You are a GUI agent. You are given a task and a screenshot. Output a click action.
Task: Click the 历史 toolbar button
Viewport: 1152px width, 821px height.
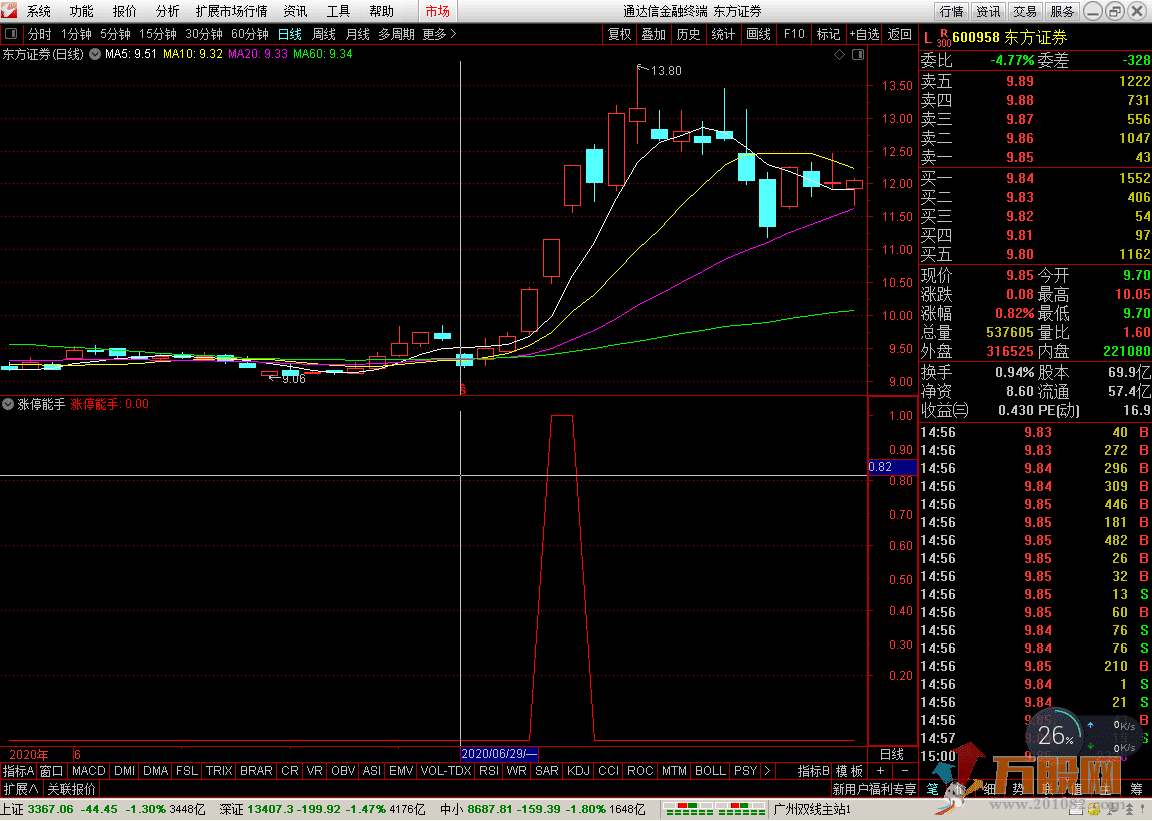coord(688,34)
